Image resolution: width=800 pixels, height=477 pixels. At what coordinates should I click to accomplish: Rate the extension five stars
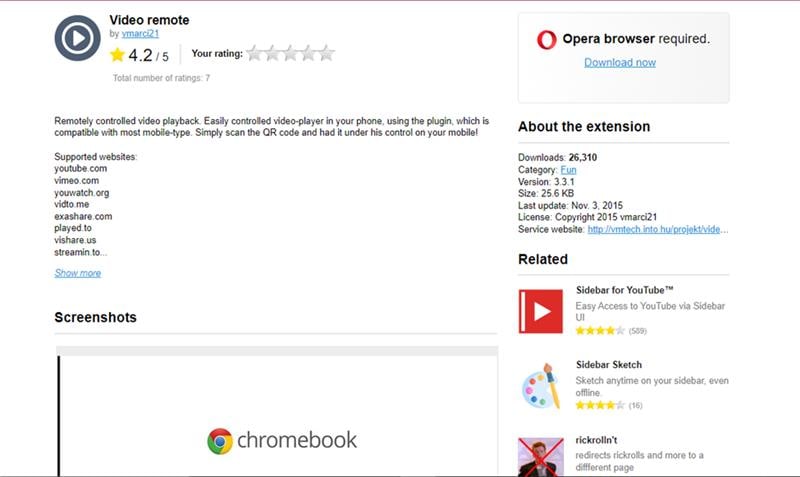coord(326,54)
